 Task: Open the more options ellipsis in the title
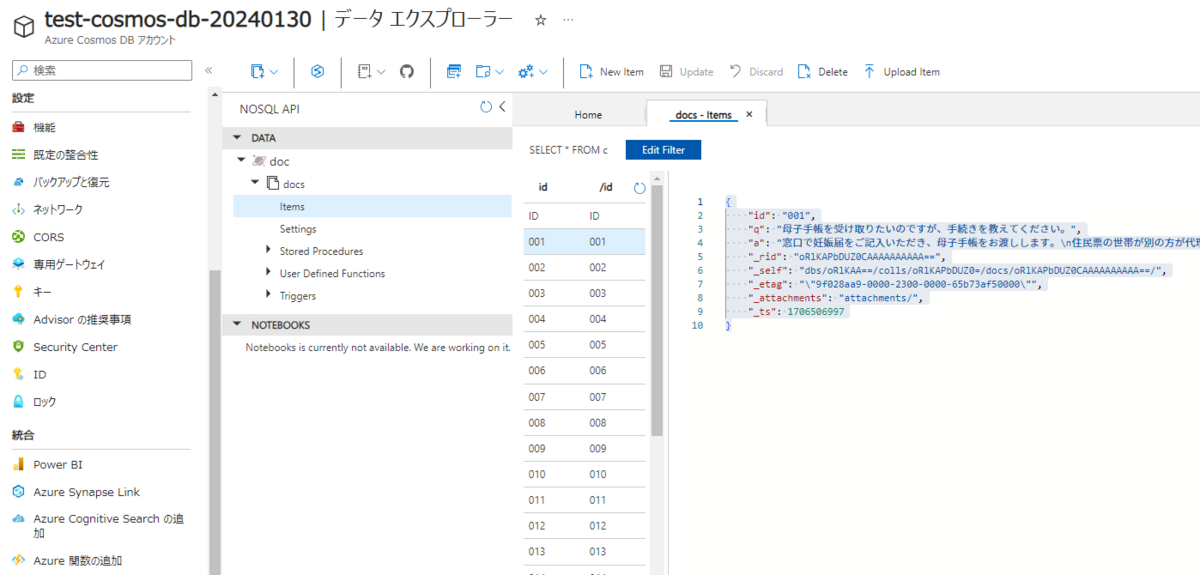click(568, 20)
